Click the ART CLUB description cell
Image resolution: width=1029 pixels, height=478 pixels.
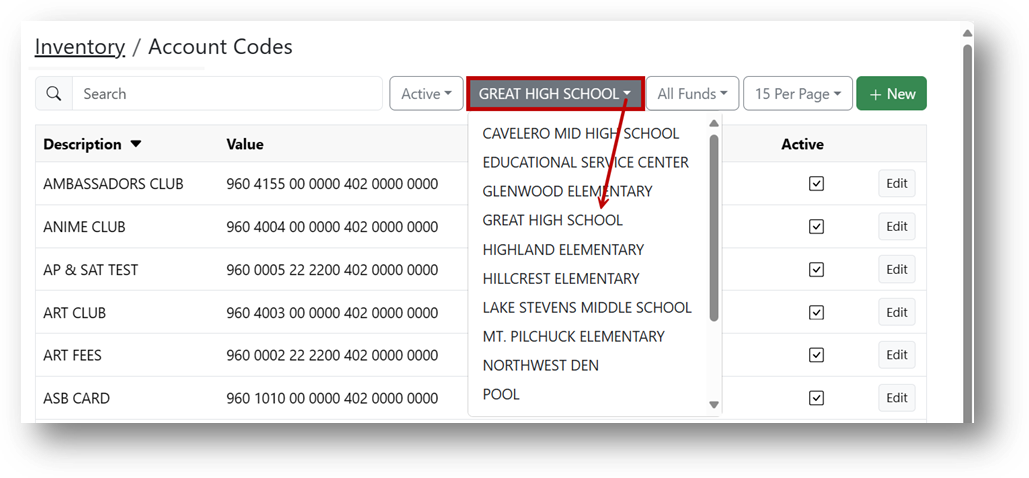pos(74,313)
